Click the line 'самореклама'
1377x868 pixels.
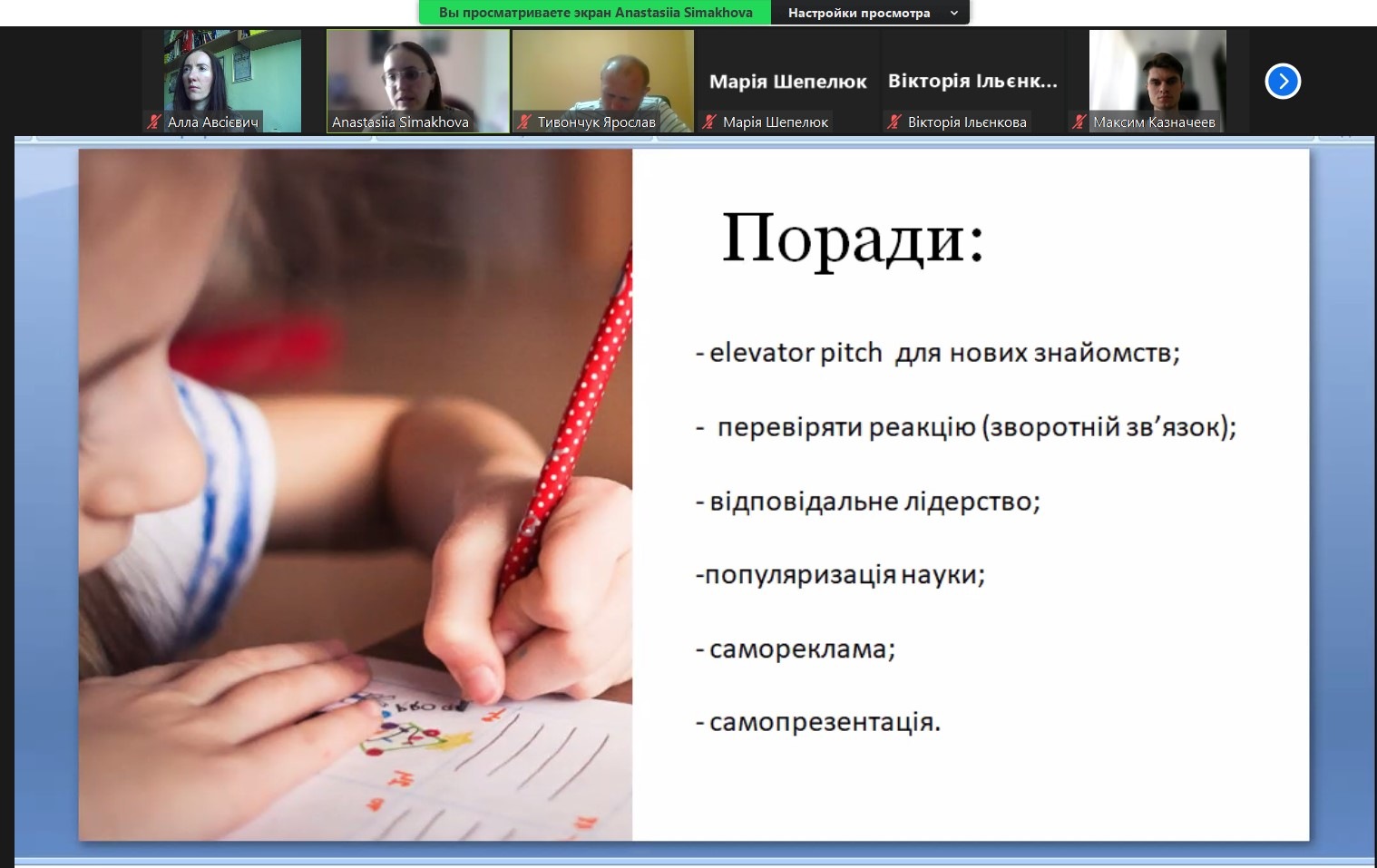(x=796, y=649)
